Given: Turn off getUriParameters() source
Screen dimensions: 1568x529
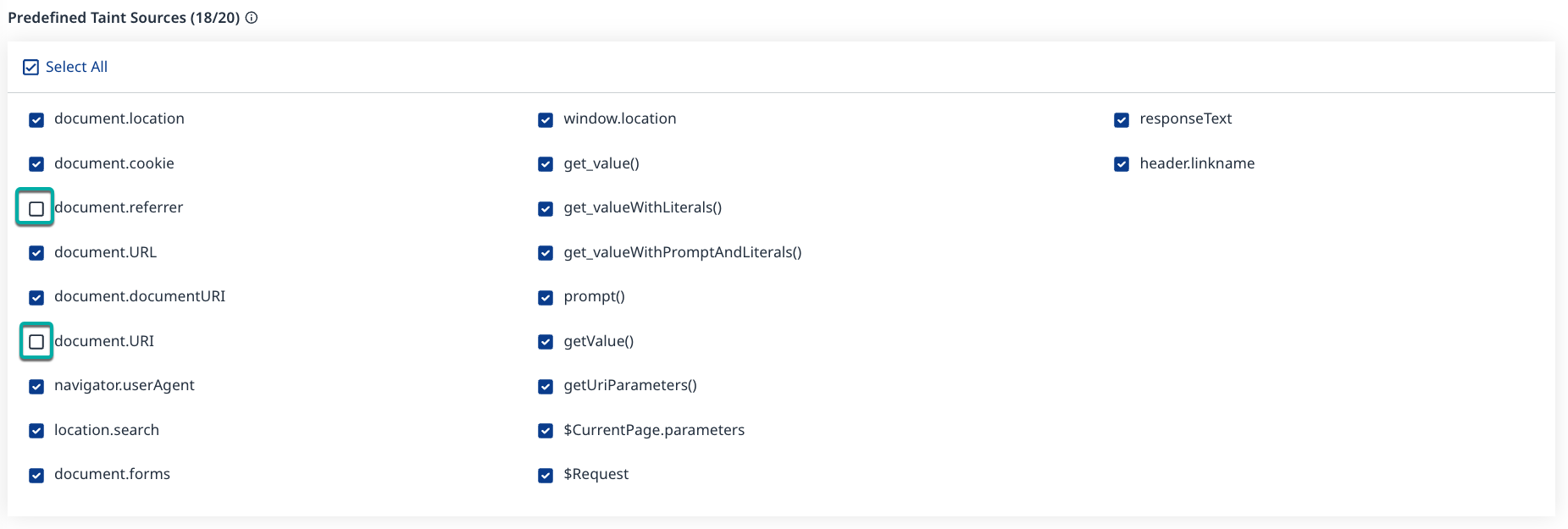Looking at the screenshot, I should tap(546, 387).
